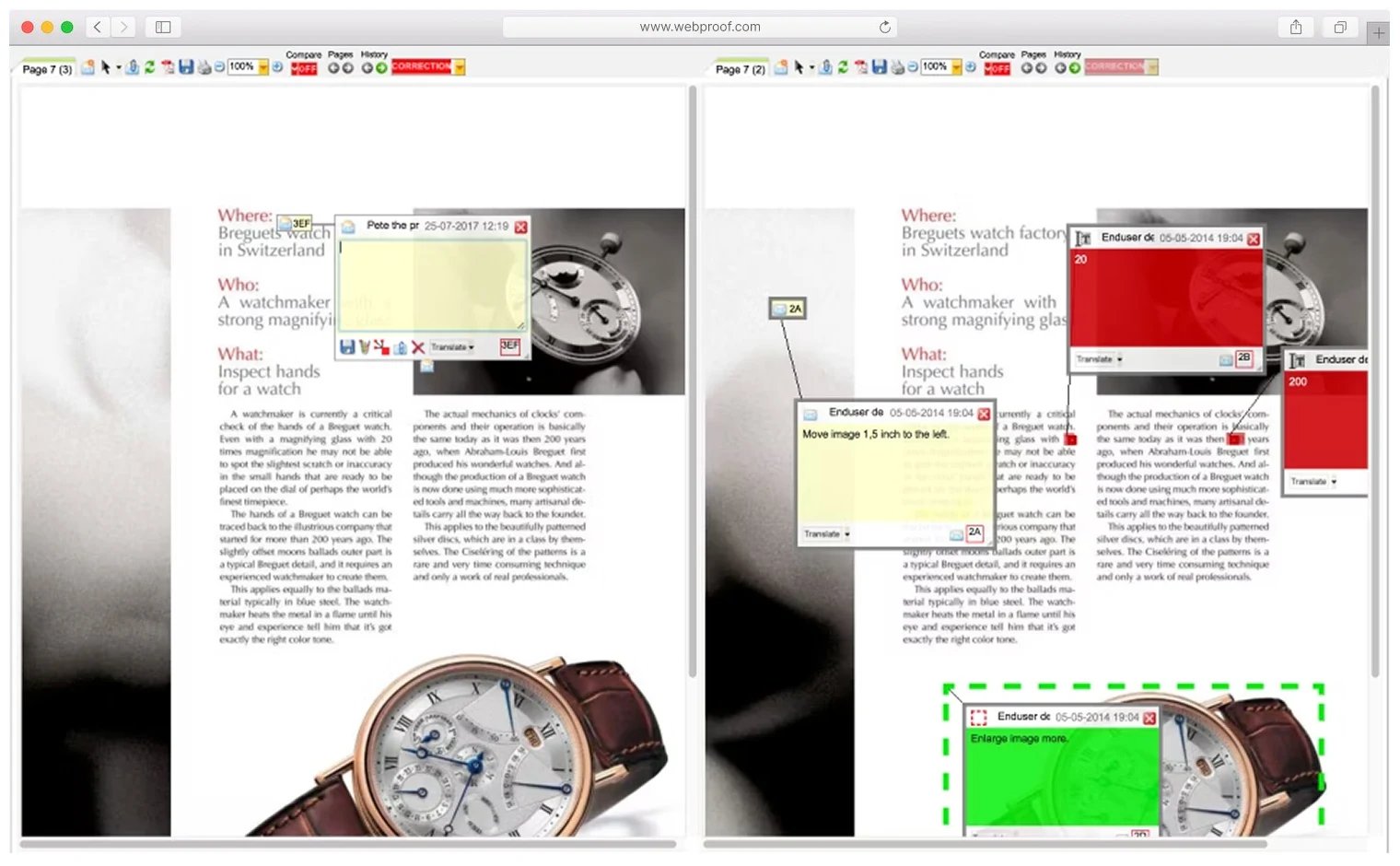Save the note in the yellow comment popup
1400x866 pixels.
pos(347,347)
